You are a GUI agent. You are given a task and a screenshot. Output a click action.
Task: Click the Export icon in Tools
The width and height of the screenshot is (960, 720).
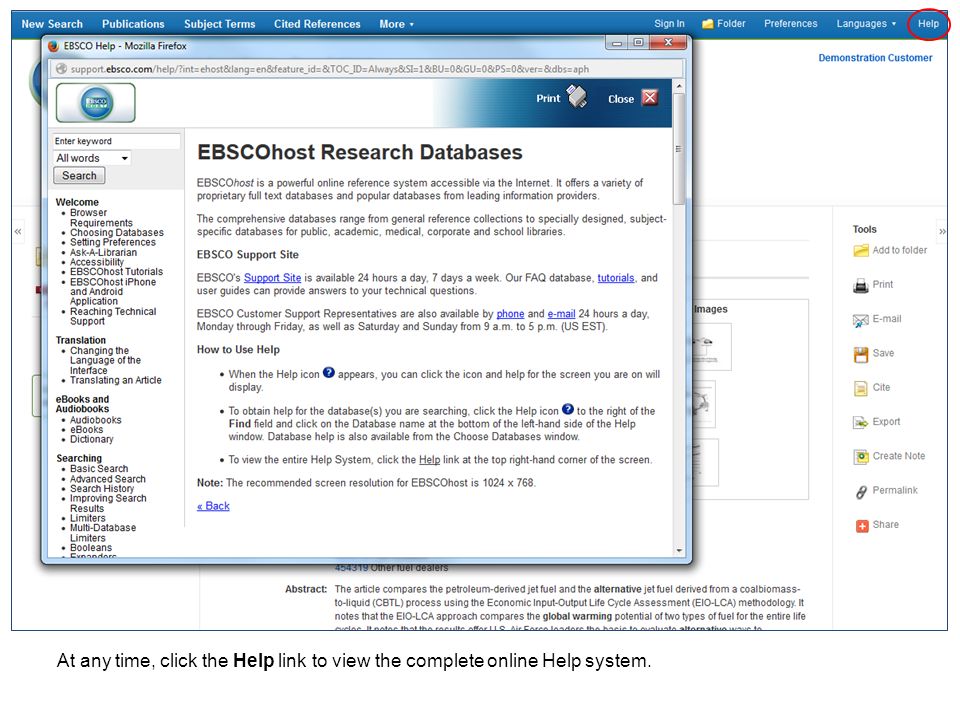click(x=861, y=422)
